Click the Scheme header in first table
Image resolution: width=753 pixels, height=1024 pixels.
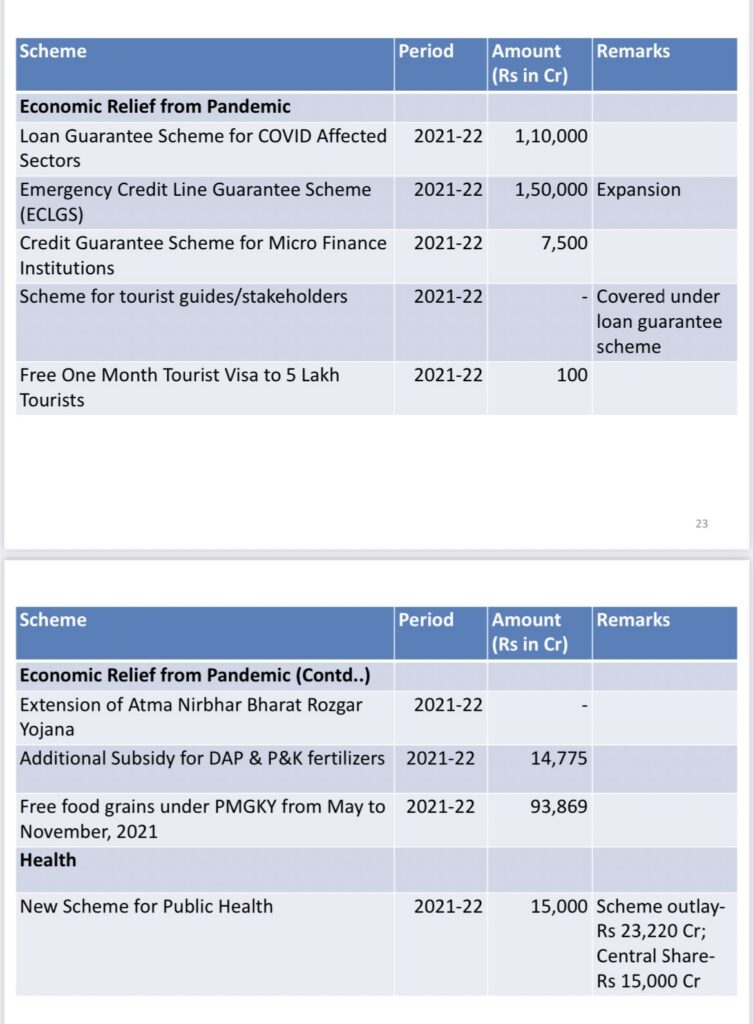53,51
